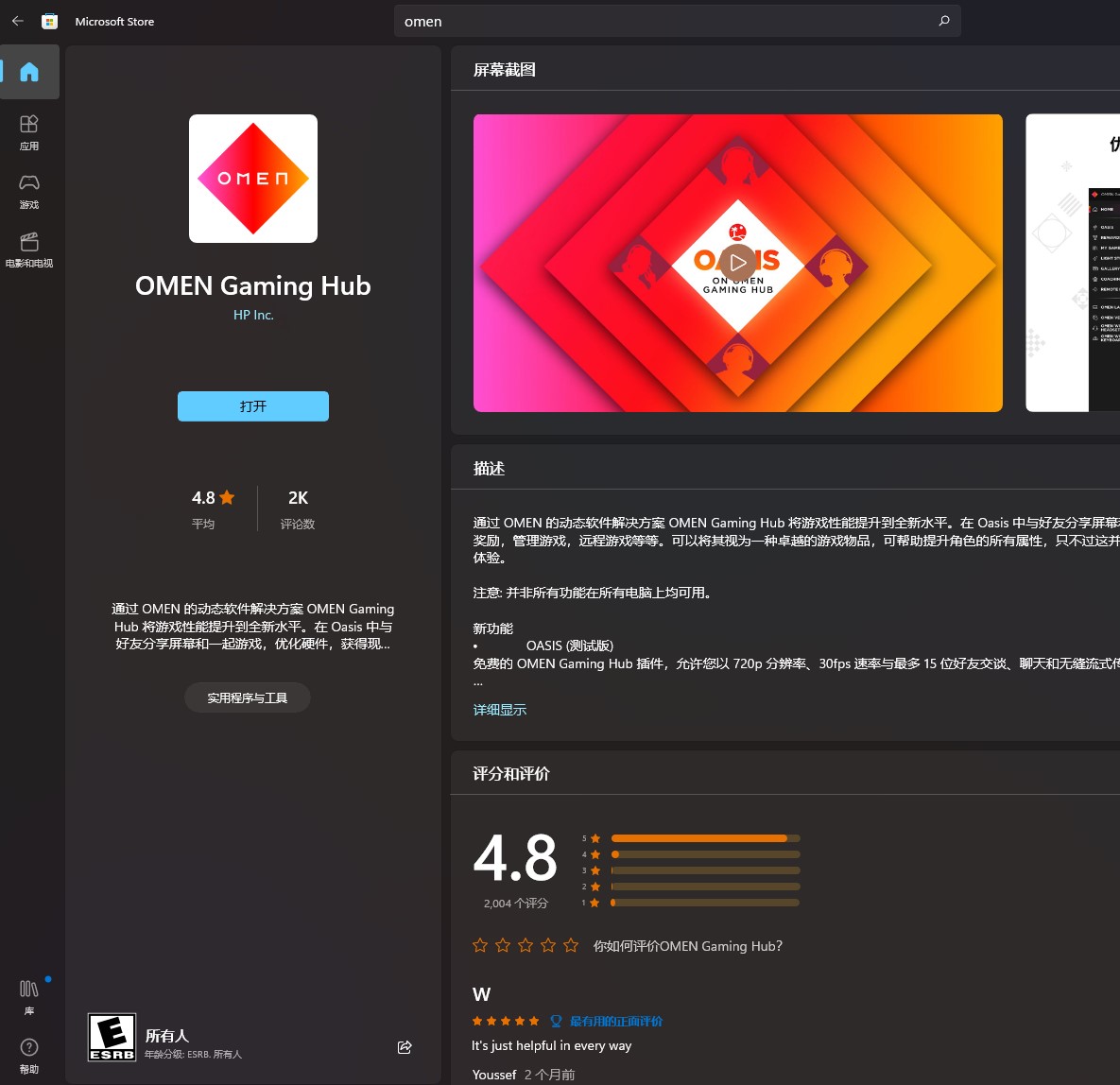The image size is (1120, 1085).
Task: Click reviewer name Youssef
Action: (494, 1075)
